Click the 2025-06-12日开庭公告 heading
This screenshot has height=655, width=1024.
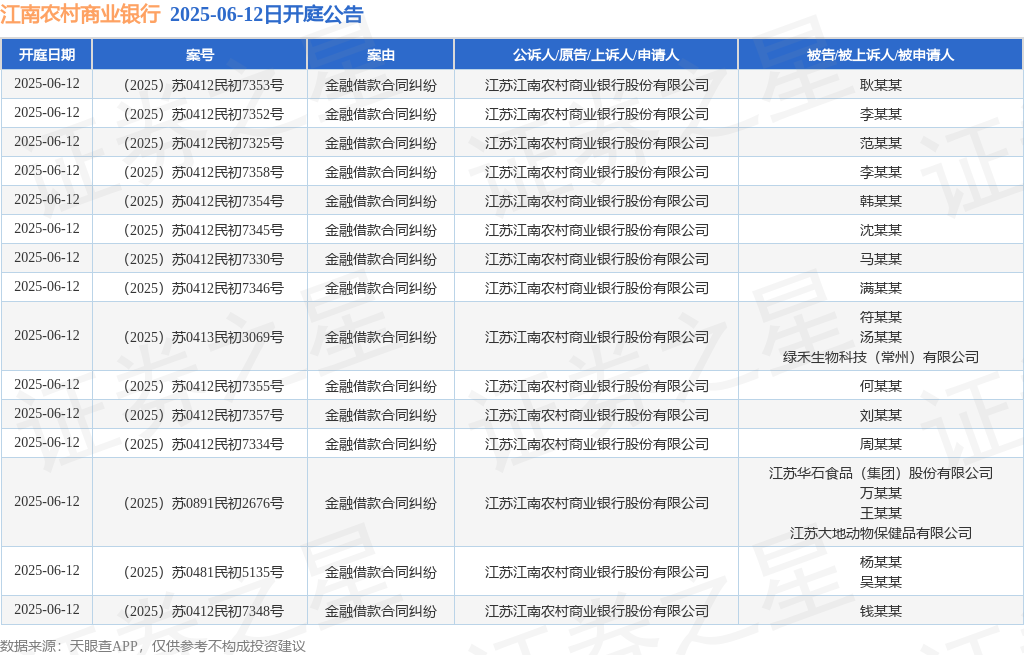pos(266,15)
